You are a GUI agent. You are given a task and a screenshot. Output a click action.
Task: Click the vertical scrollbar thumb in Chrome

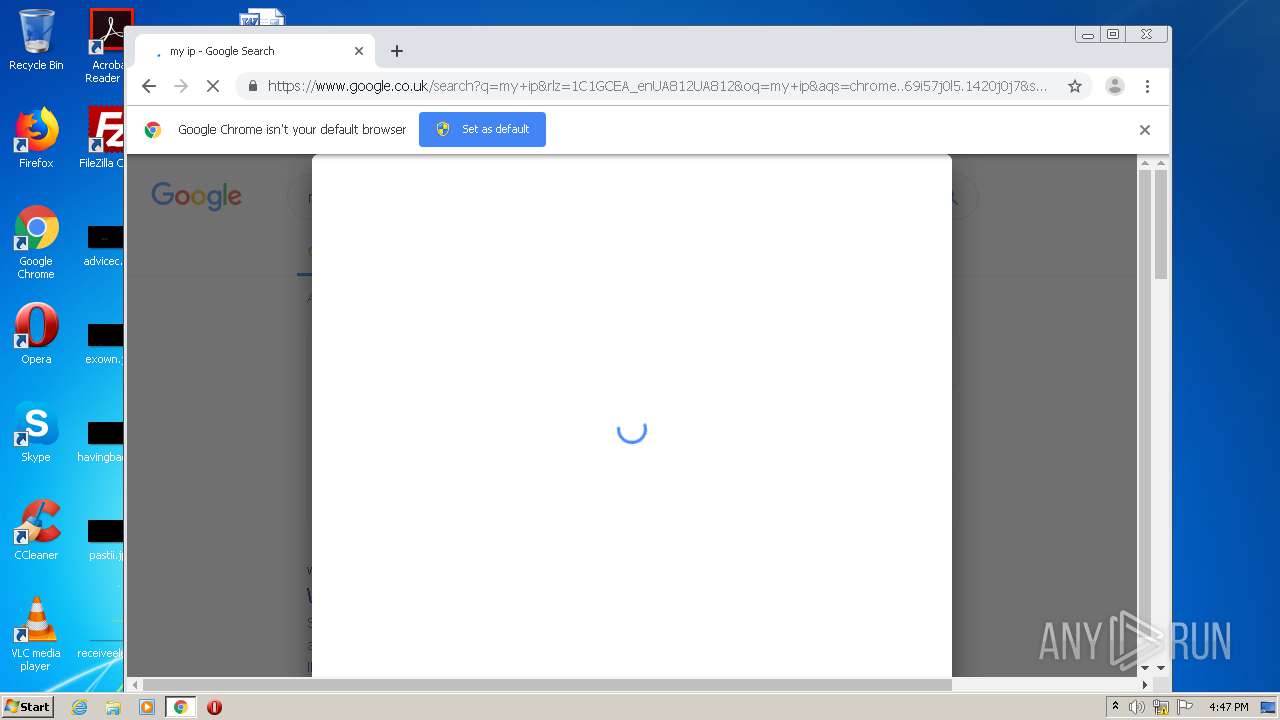coord(1160,225)
